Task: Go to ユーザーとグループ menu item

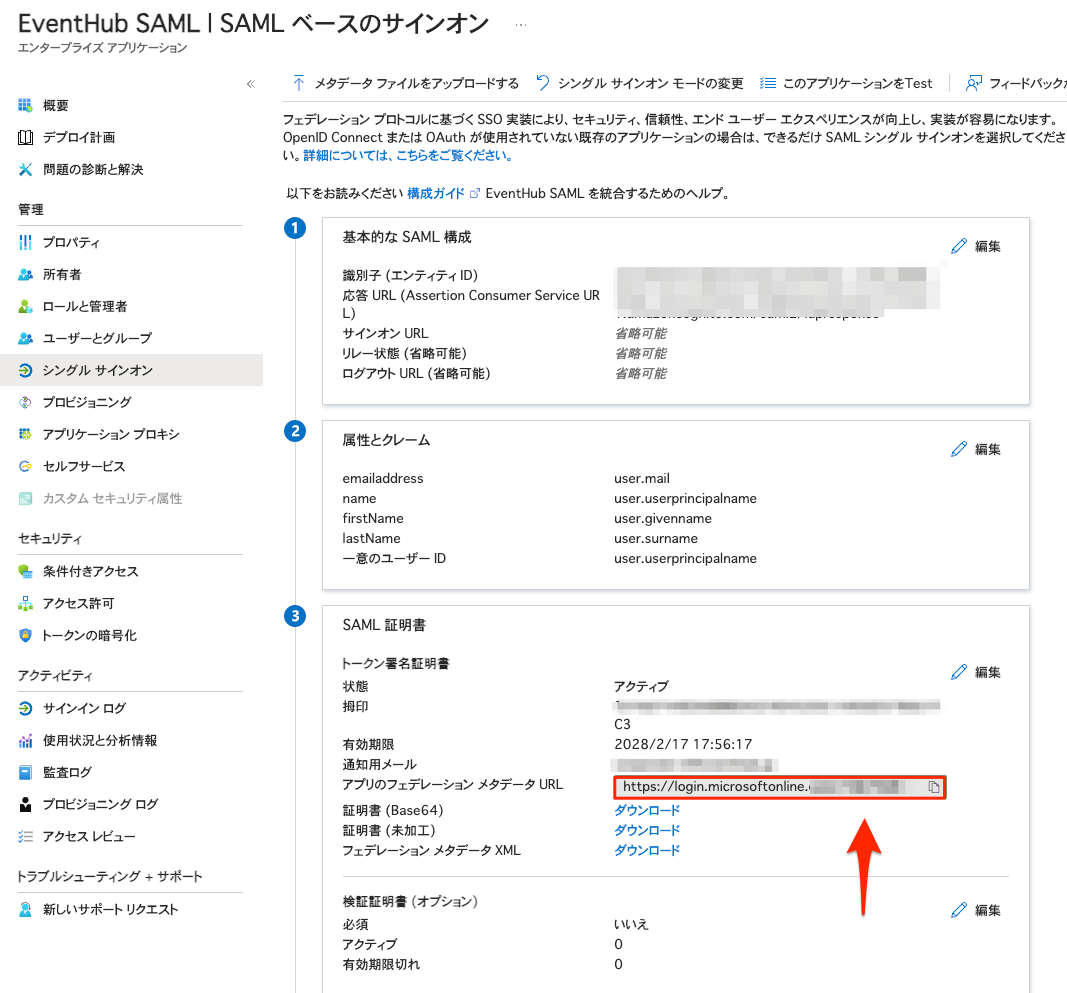Action: pyautogui.click(x=97, y=338)
